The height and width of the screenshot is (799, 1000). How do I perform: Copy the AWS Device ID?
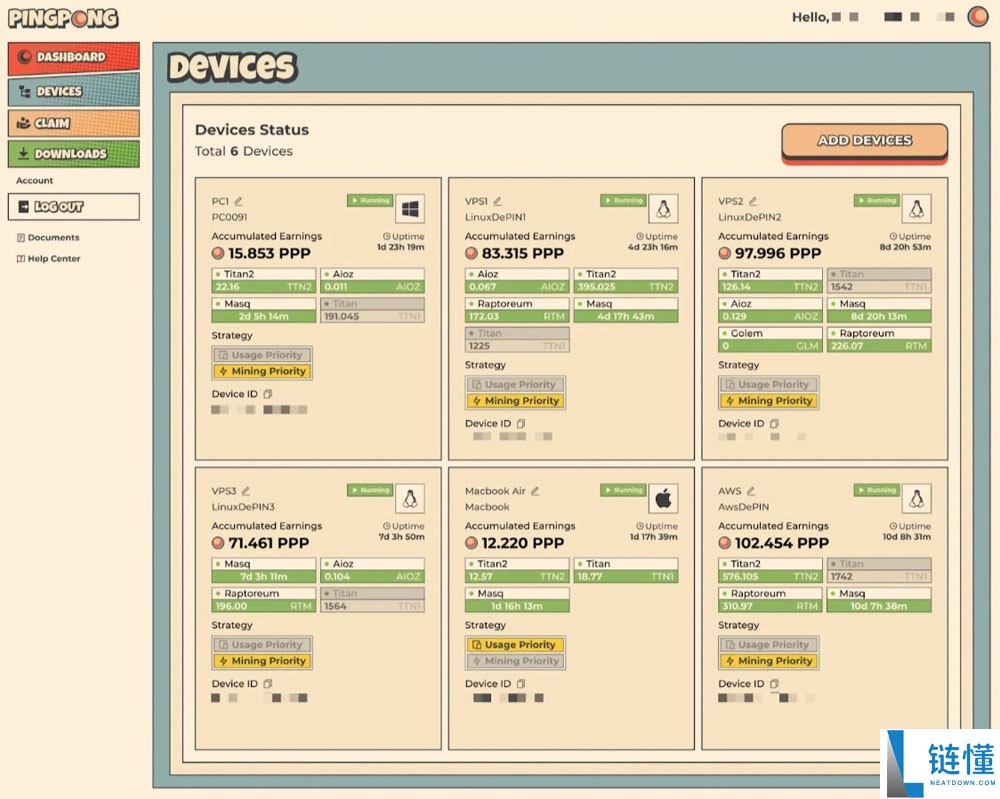(774, 684)
